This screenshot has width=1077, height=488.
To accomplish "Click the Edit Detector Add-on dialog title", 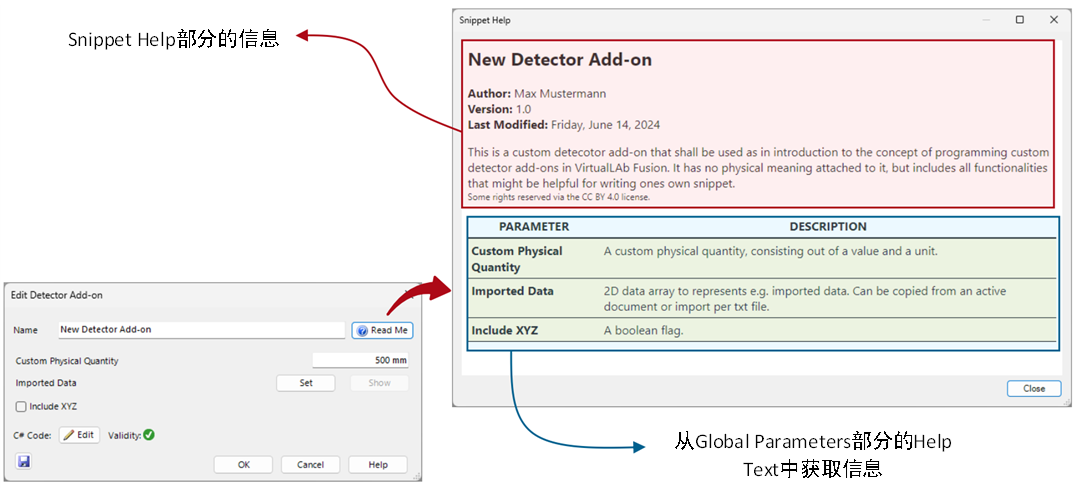I will coord(57,295).
